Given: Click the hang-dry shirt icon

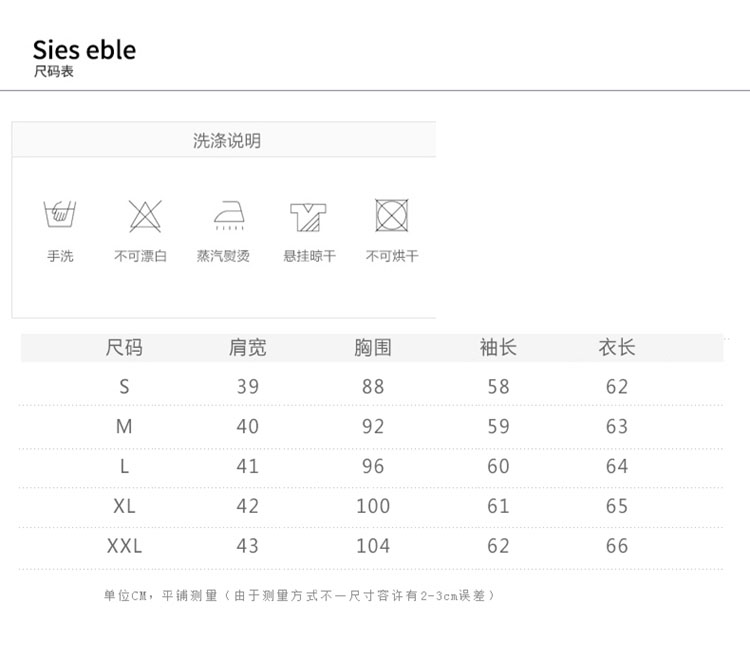Looking at the screenshot, I should (308, 215).
